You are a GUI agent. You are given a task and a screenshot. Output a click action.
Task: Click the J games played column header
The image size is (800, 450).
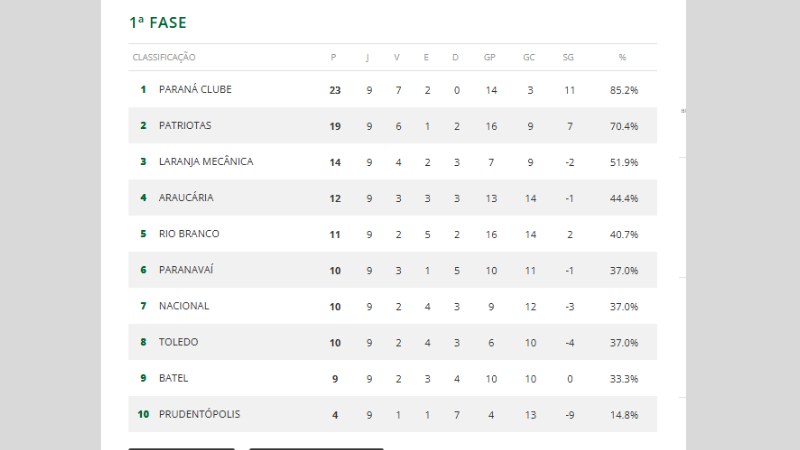pos(368,57)
